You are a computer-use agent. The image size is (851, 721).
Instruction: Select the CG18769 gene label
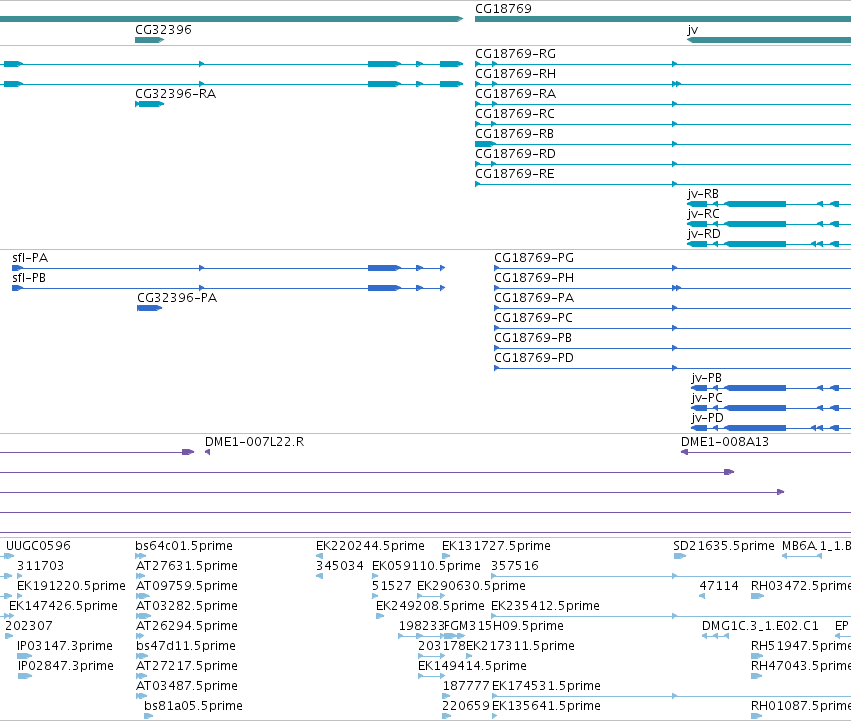[503, 9]
